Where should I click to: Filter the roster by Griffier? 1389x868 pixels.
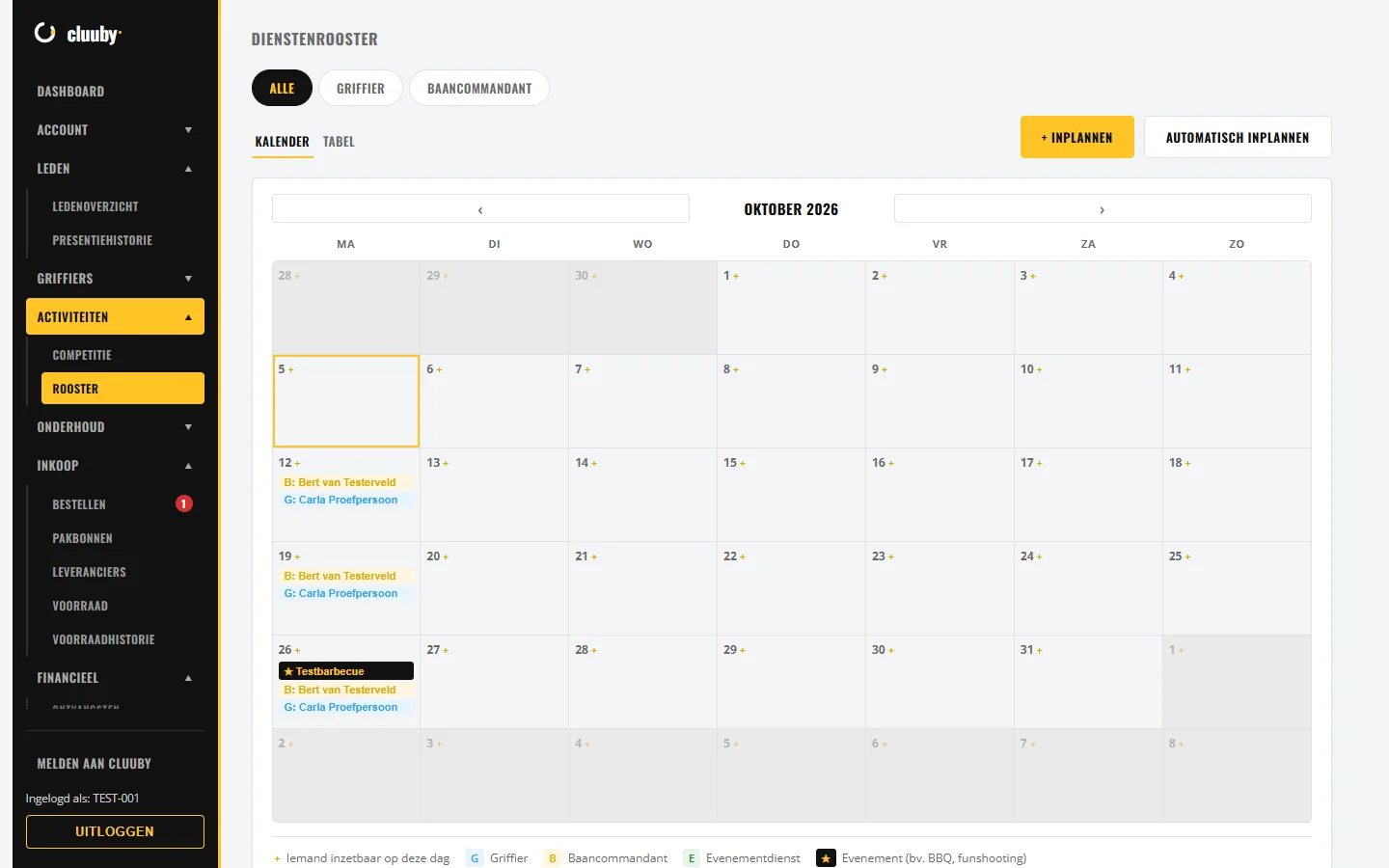[x=361, y=88]
